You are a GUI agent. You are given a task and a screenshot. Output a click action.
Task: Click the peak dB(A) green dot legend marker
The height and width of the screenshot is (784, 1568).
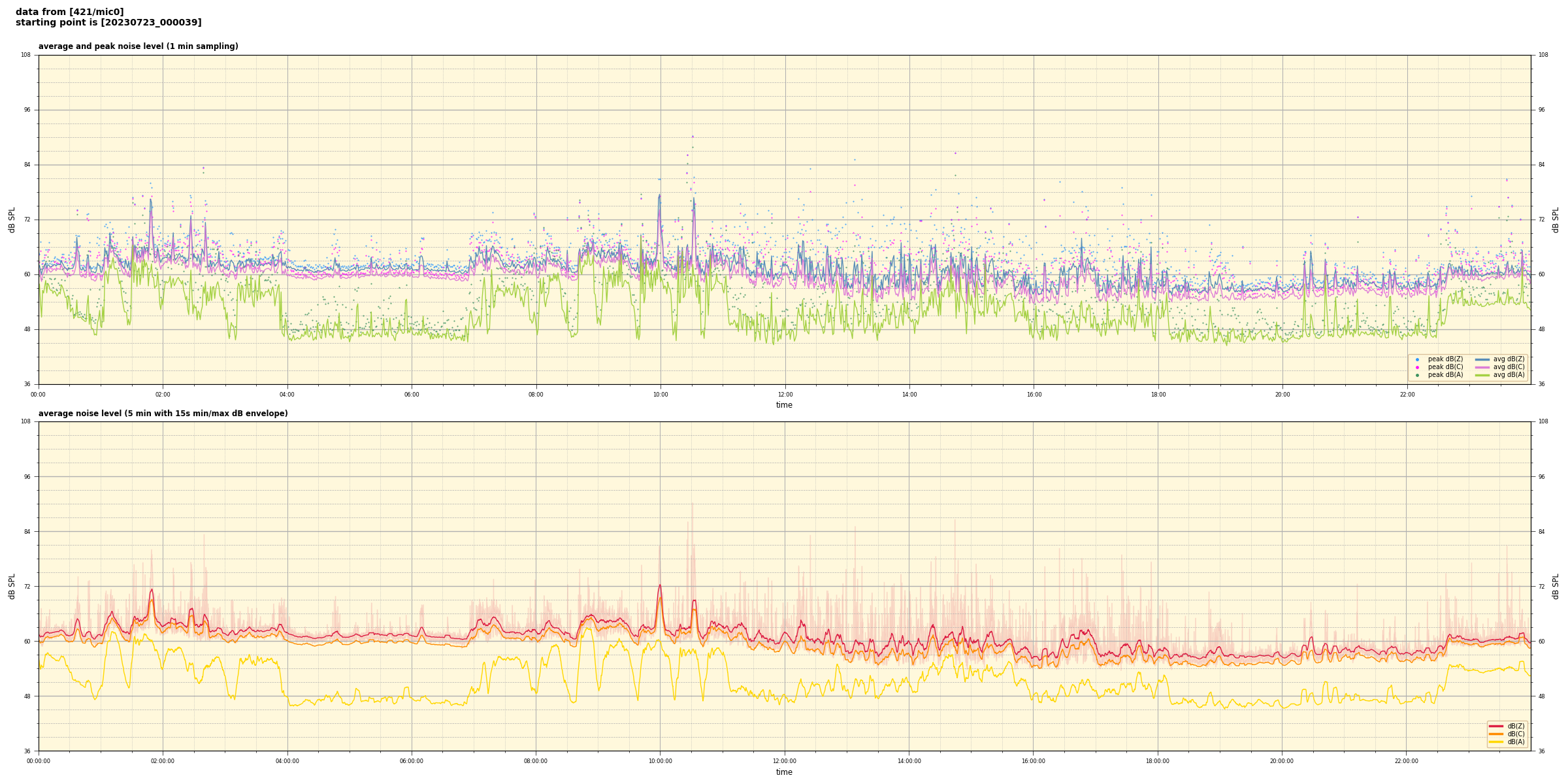(x=1417, y=375)
